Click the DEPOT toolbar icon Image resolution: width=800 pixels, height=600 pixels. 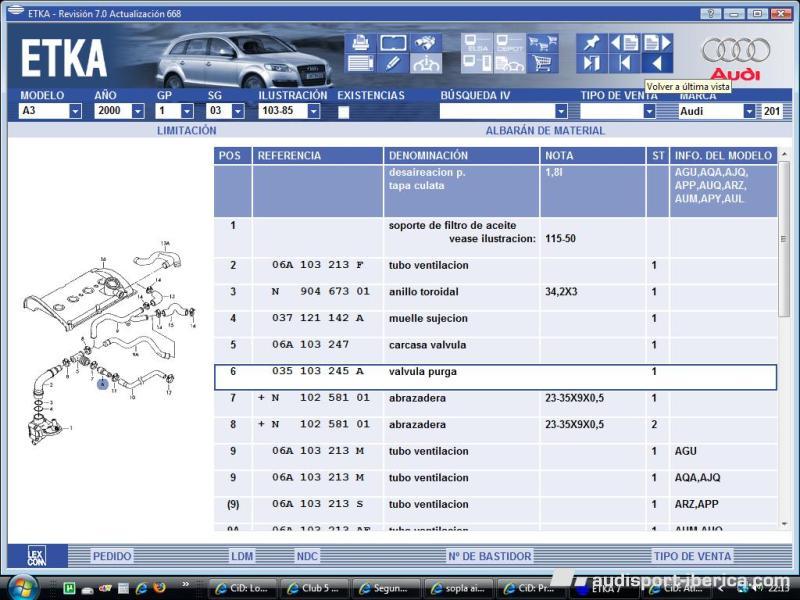coord(509,43)
